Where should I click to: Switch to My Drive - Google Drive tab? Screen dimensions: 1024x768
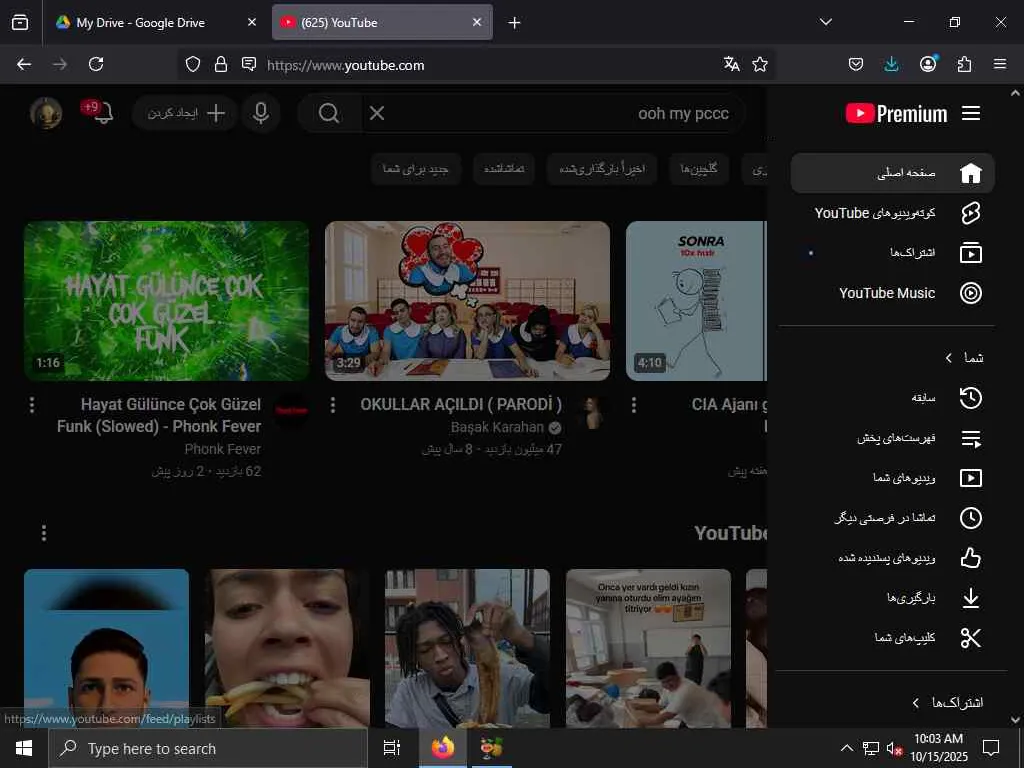pos(140,22)
